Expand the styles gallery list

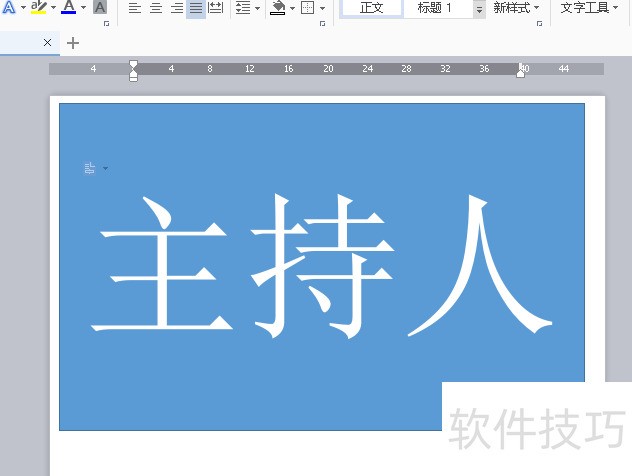pyautogui.click(x=479, y=9)
